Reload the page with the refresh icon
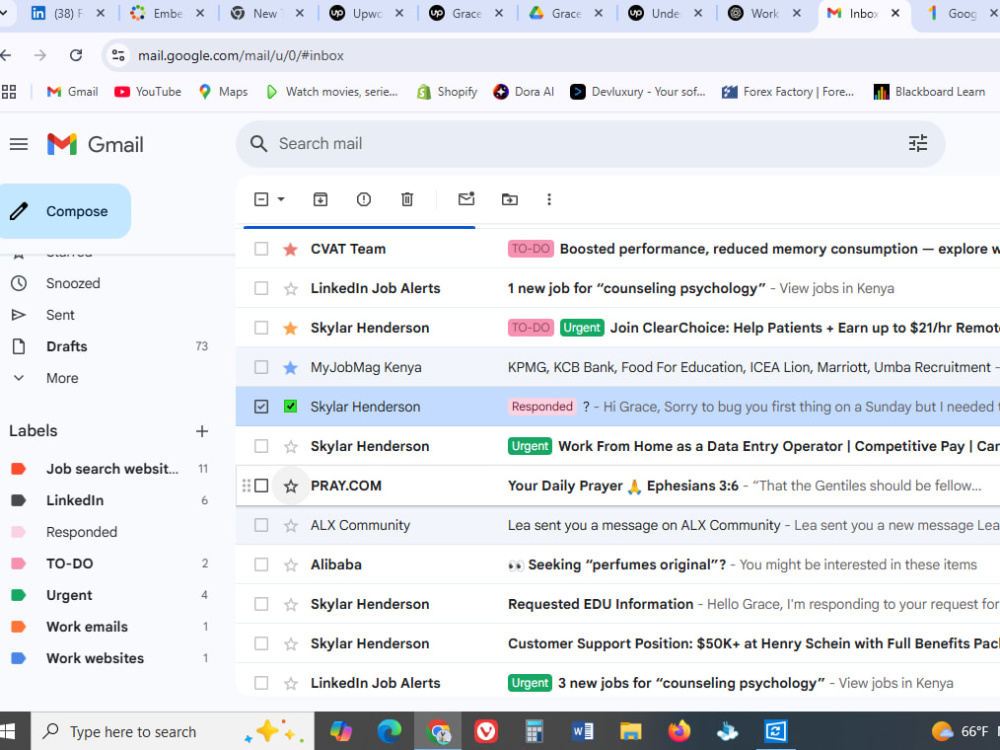The width and height of the screenshot is (1000, 750). pos(76,55)
